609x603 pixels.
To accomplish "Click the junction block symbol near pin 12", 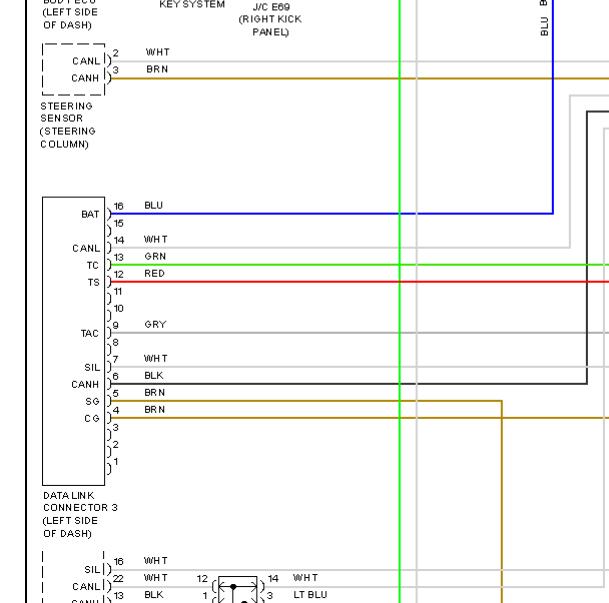I will click(x=238, y=589).
